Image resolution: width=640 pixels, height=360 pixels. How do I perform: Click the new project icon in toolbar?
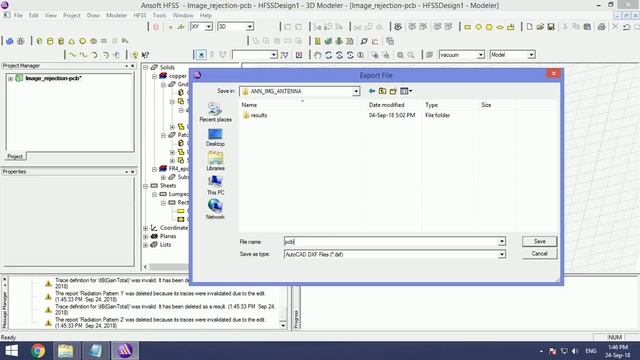tap(529, 27)
